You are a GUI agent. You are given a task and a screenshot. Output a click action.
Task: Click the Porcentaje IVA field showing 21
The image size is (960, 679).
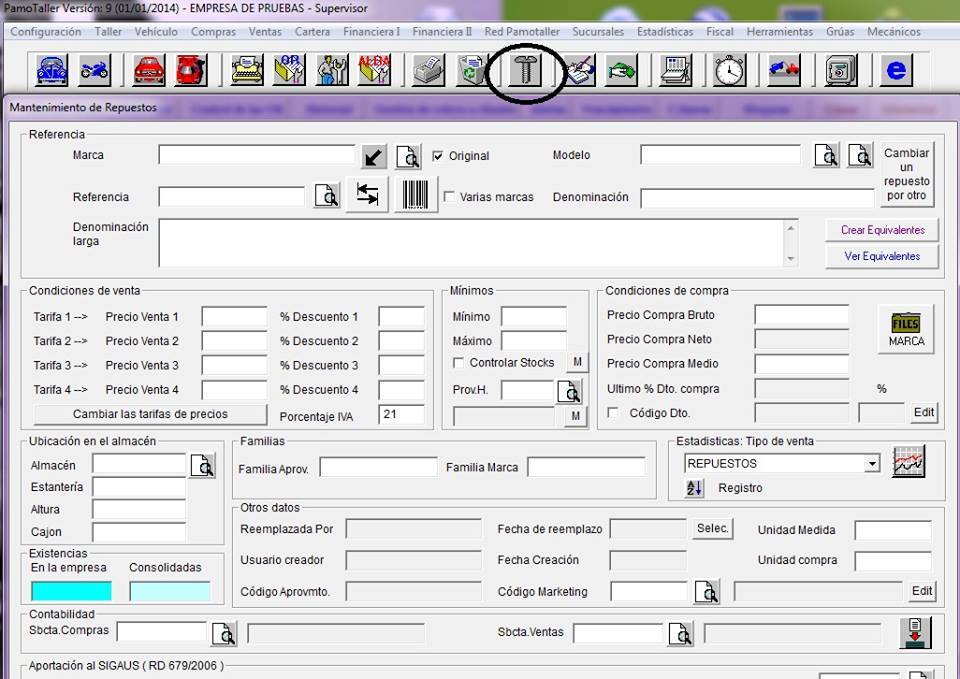coord(401,415)
